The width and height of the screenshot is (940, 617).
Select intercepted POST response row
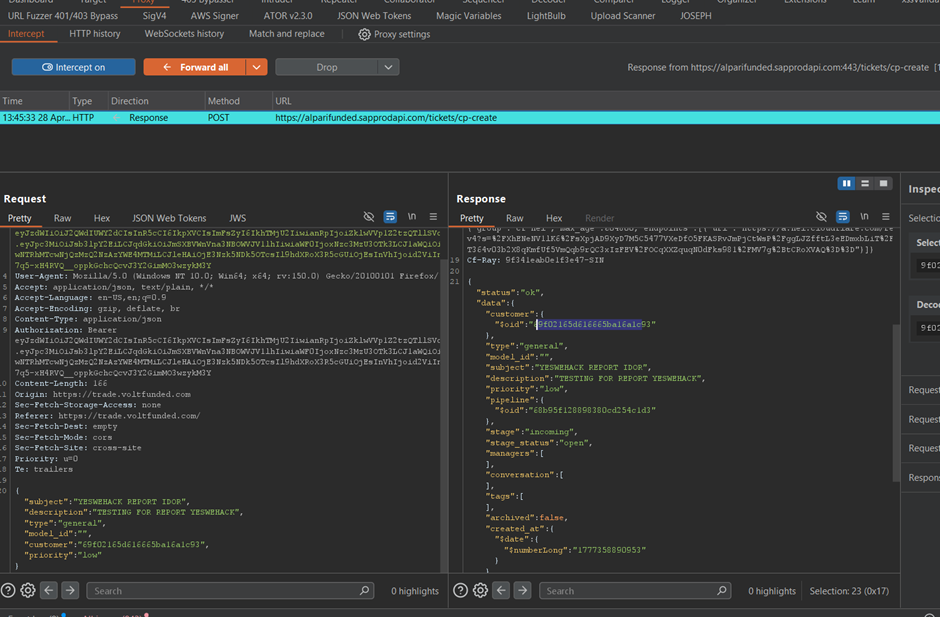click(x=470, y=118)
